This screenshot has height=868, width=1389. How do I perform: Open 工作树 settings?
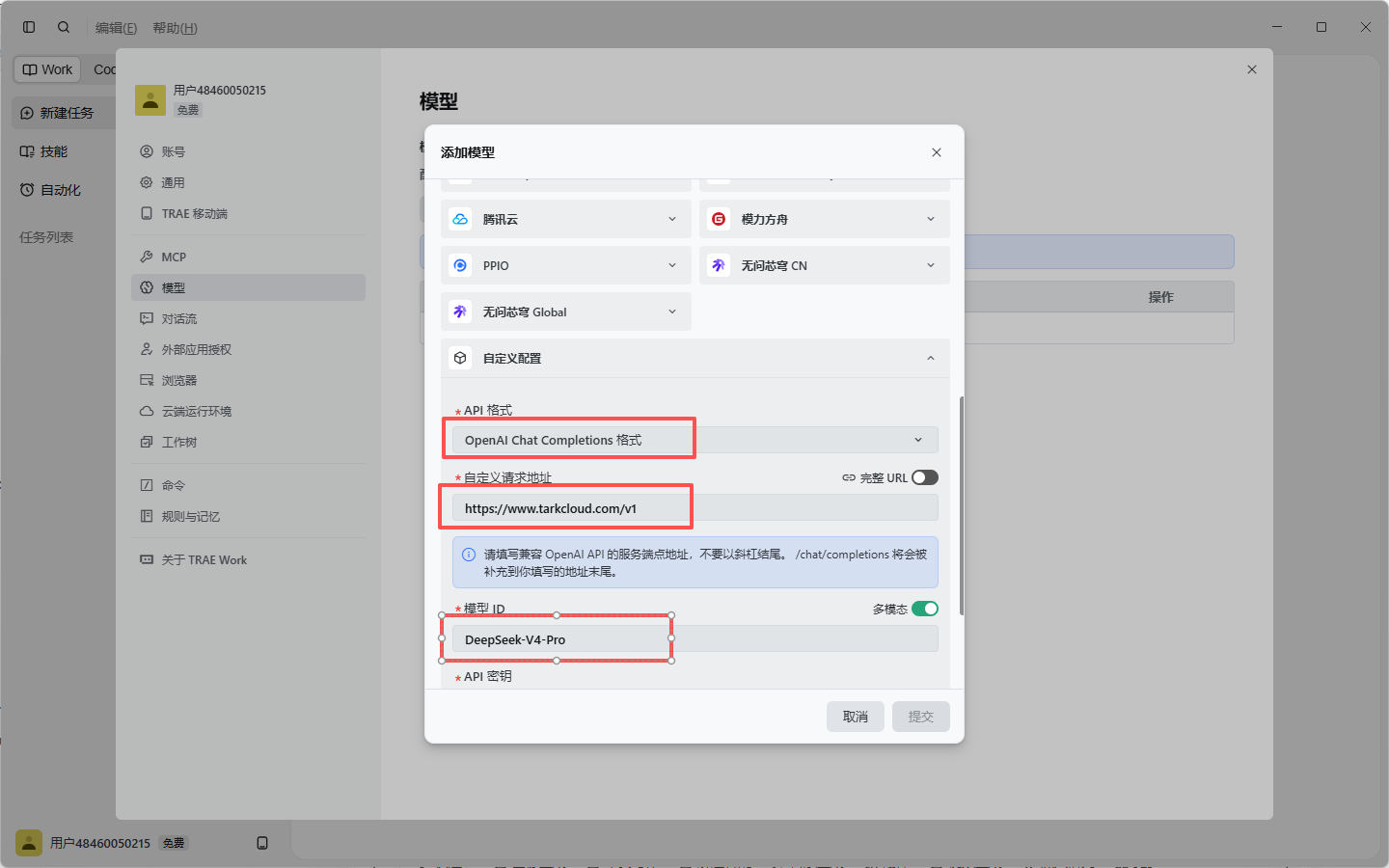[x=248, y=442]
